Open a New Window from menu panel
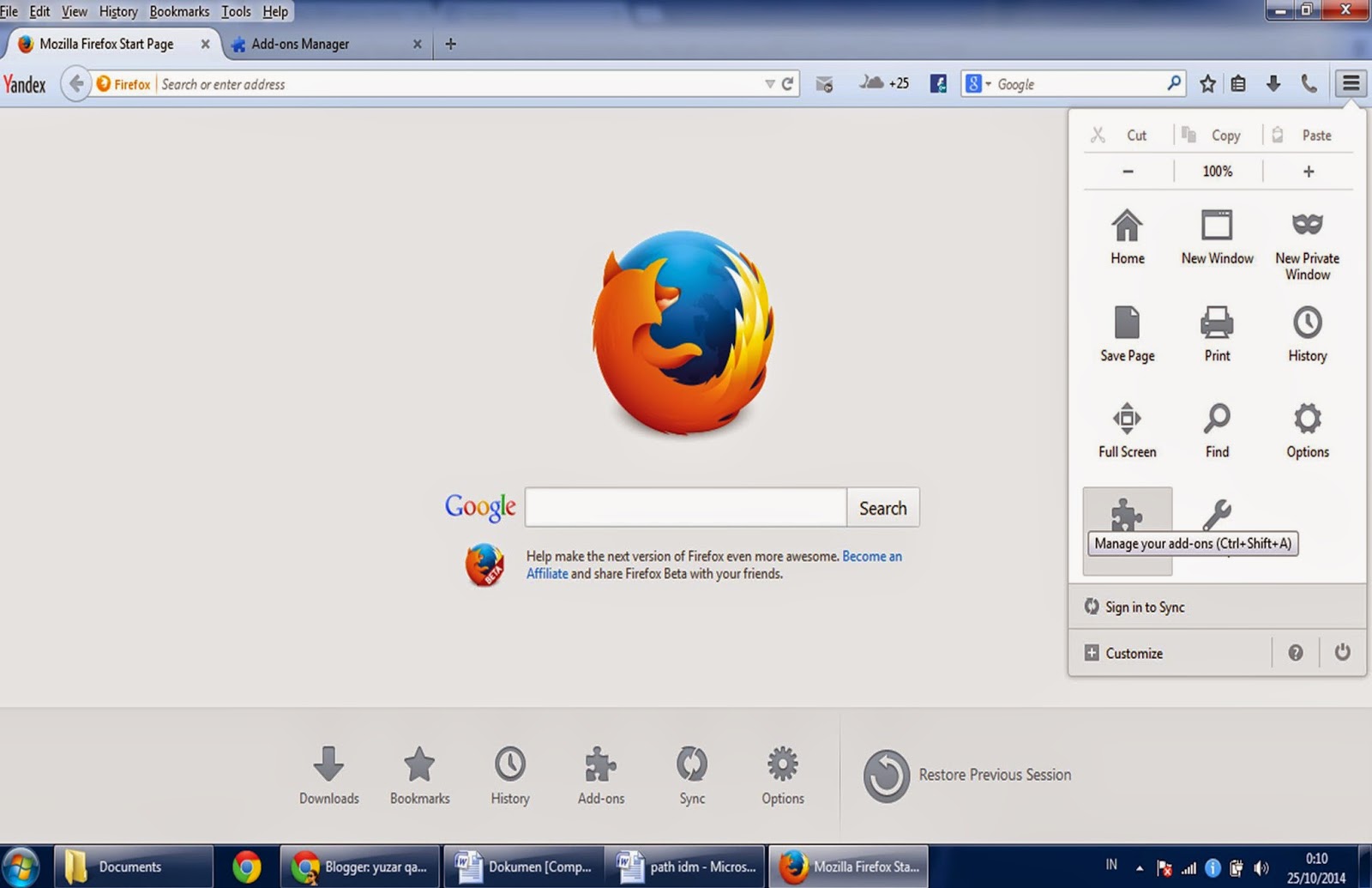Screen dimensions: 1372x888 (1217, 237)
